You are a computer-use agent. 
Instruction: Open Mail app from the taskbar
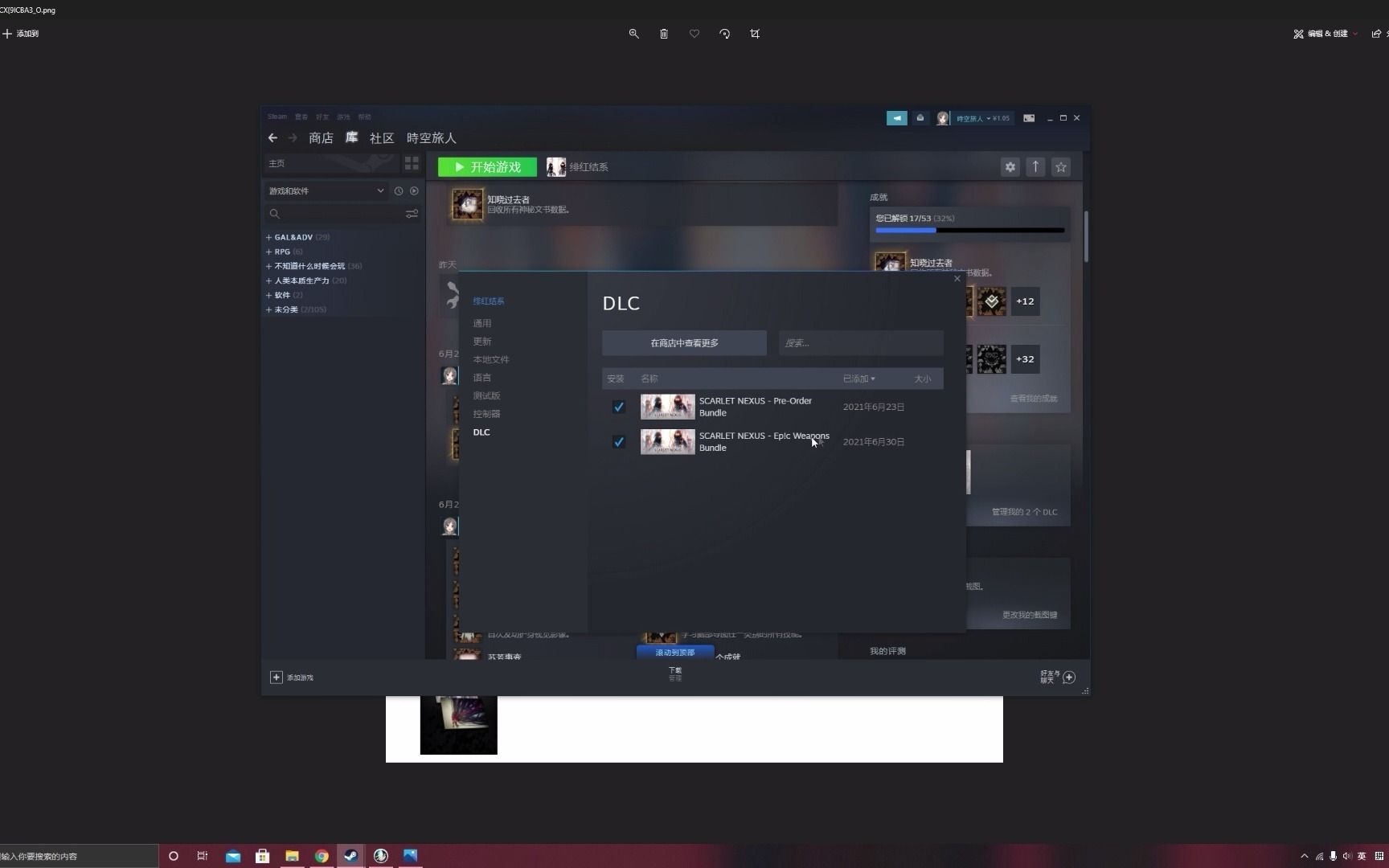(233, 856)
